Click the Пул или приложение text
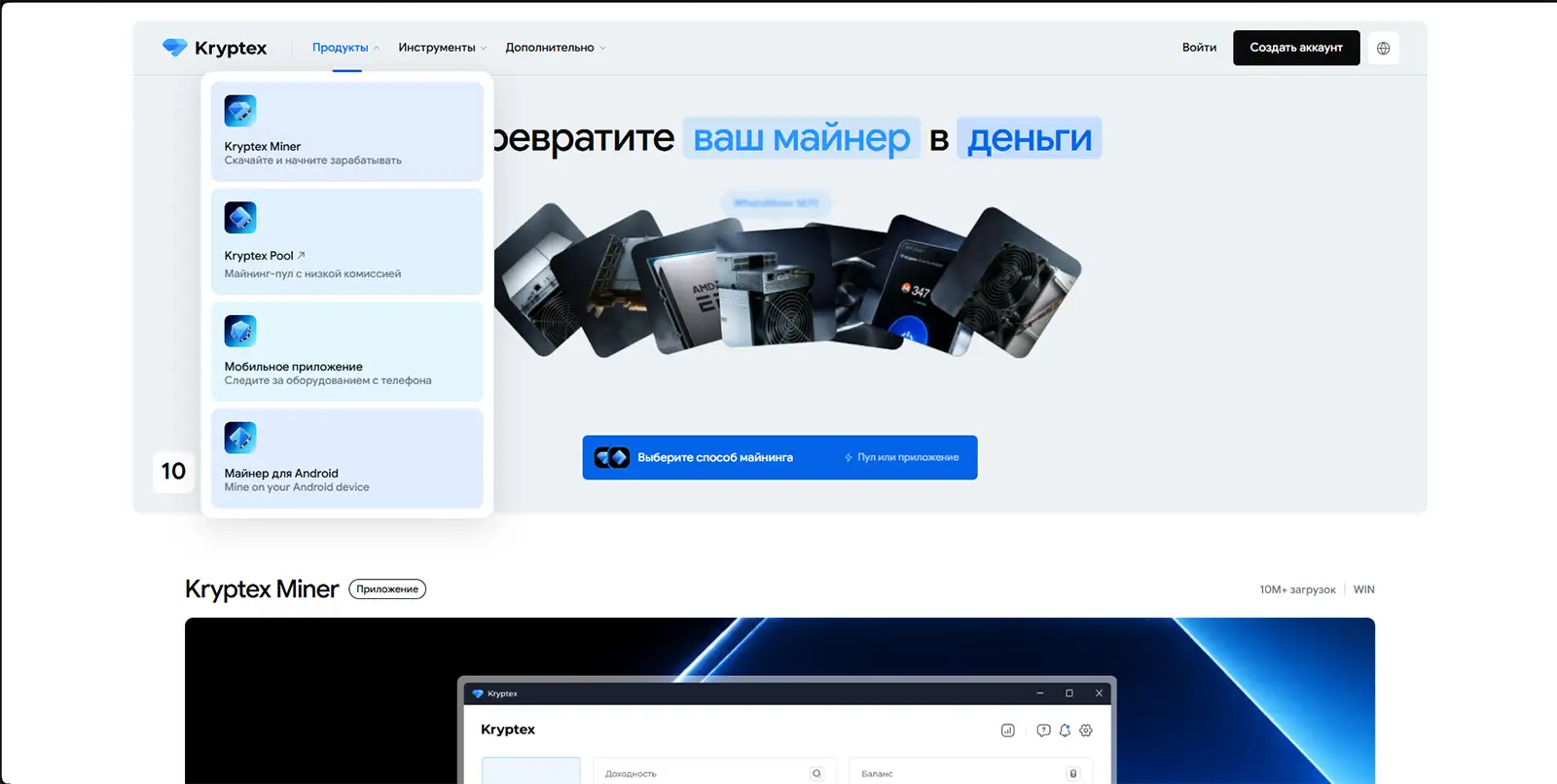 point(907,457)
